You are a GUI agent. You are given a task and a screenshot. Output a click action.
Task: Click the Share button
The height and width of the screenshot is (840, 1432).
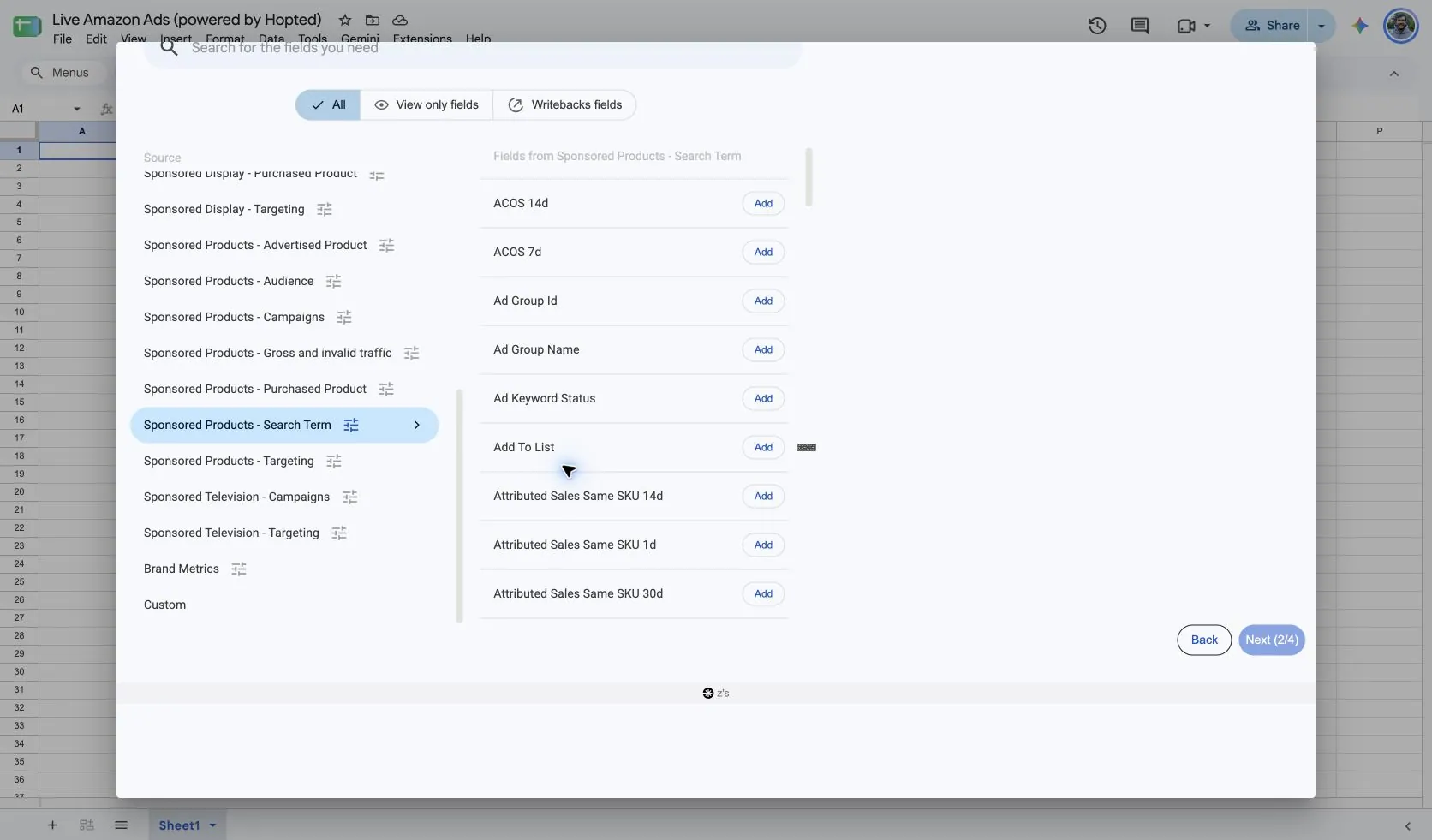click(1272, 26)
